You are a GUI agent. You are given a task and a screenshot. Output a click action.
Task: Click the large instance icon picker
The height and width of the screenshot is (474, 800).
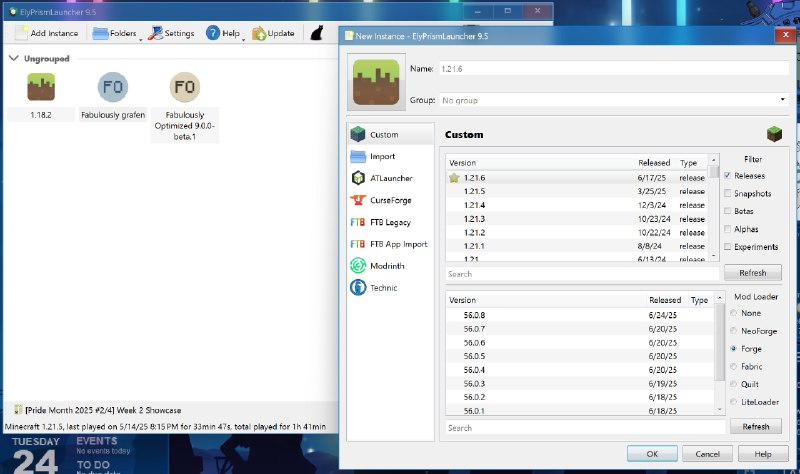(376, 84)
